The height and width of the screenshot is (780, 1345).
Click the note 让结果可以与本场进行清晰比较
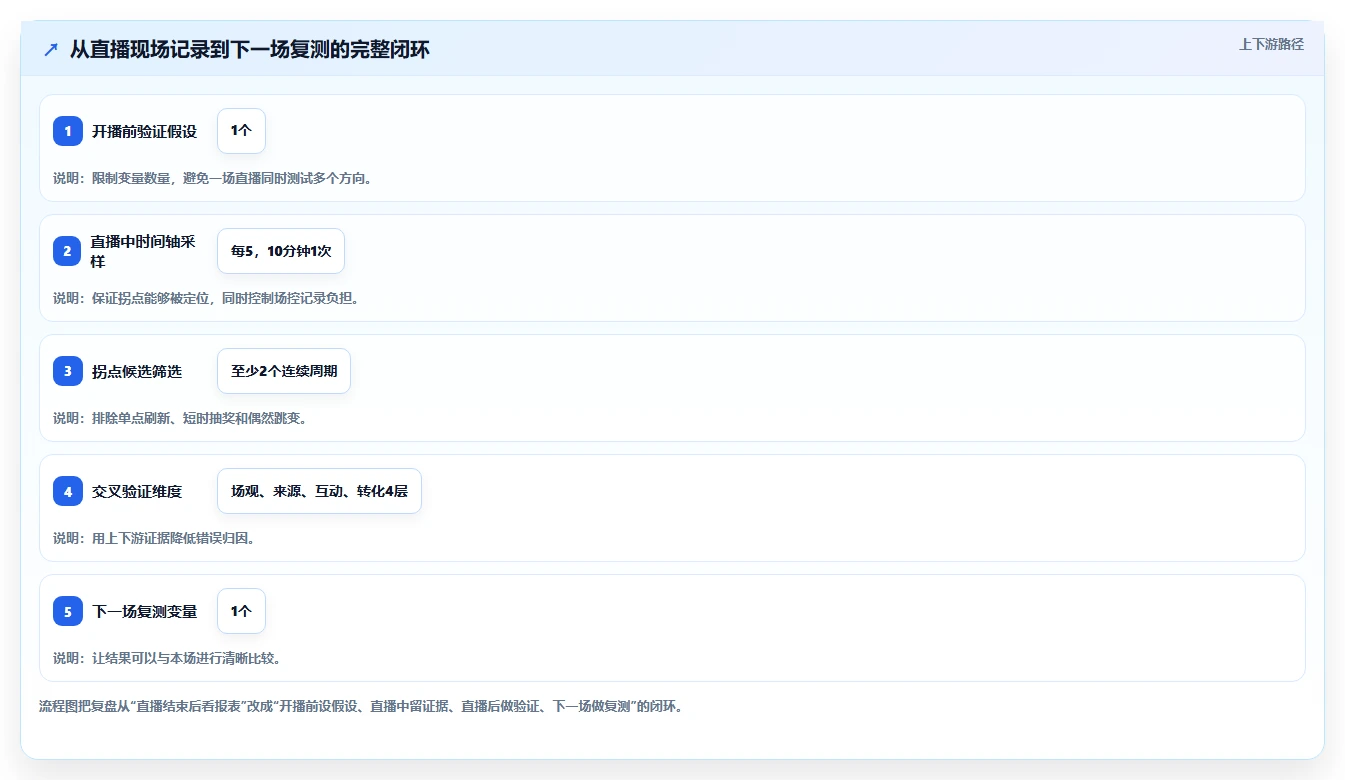click(167, 658)
